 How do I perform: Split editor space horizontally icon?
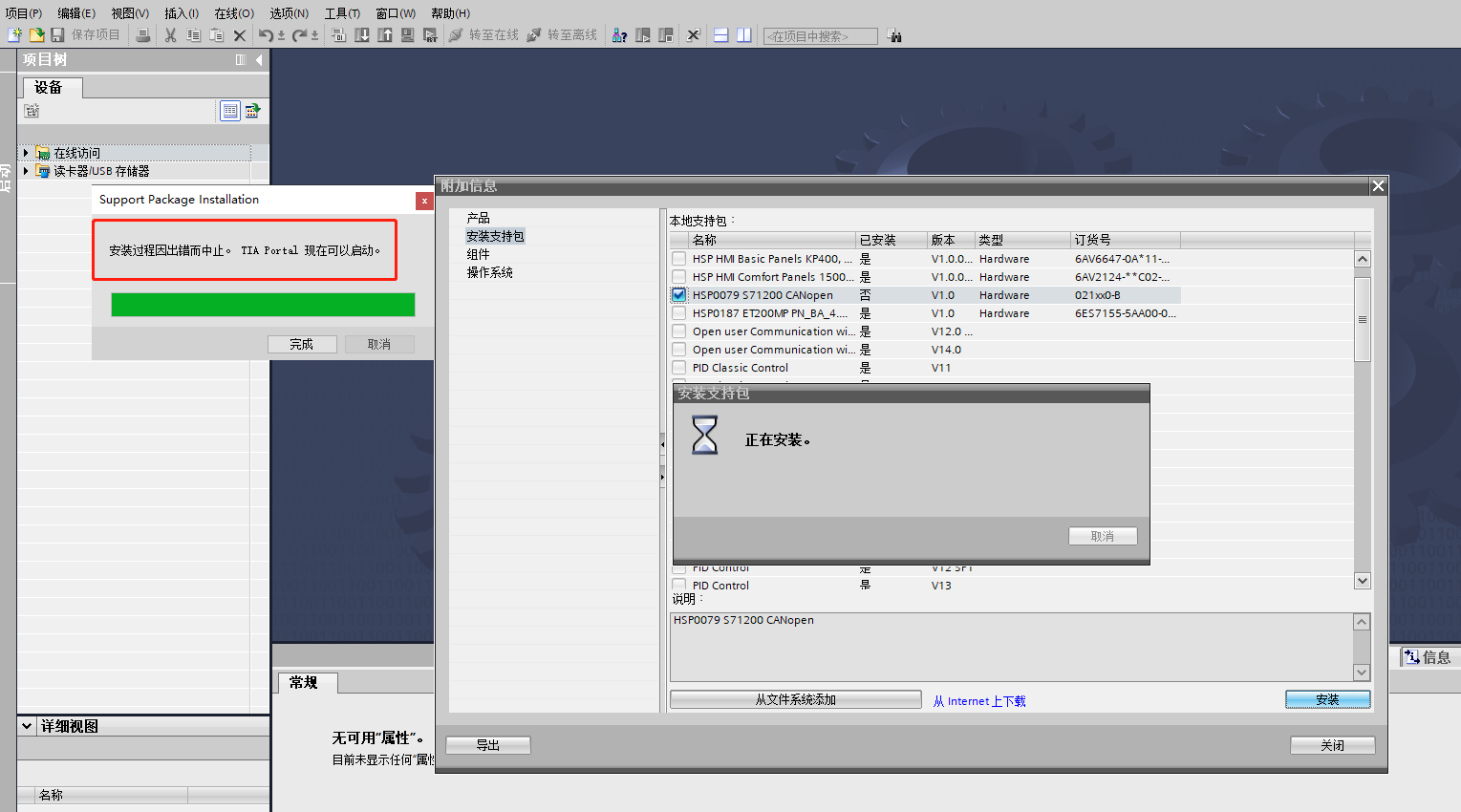pos(721,35)
